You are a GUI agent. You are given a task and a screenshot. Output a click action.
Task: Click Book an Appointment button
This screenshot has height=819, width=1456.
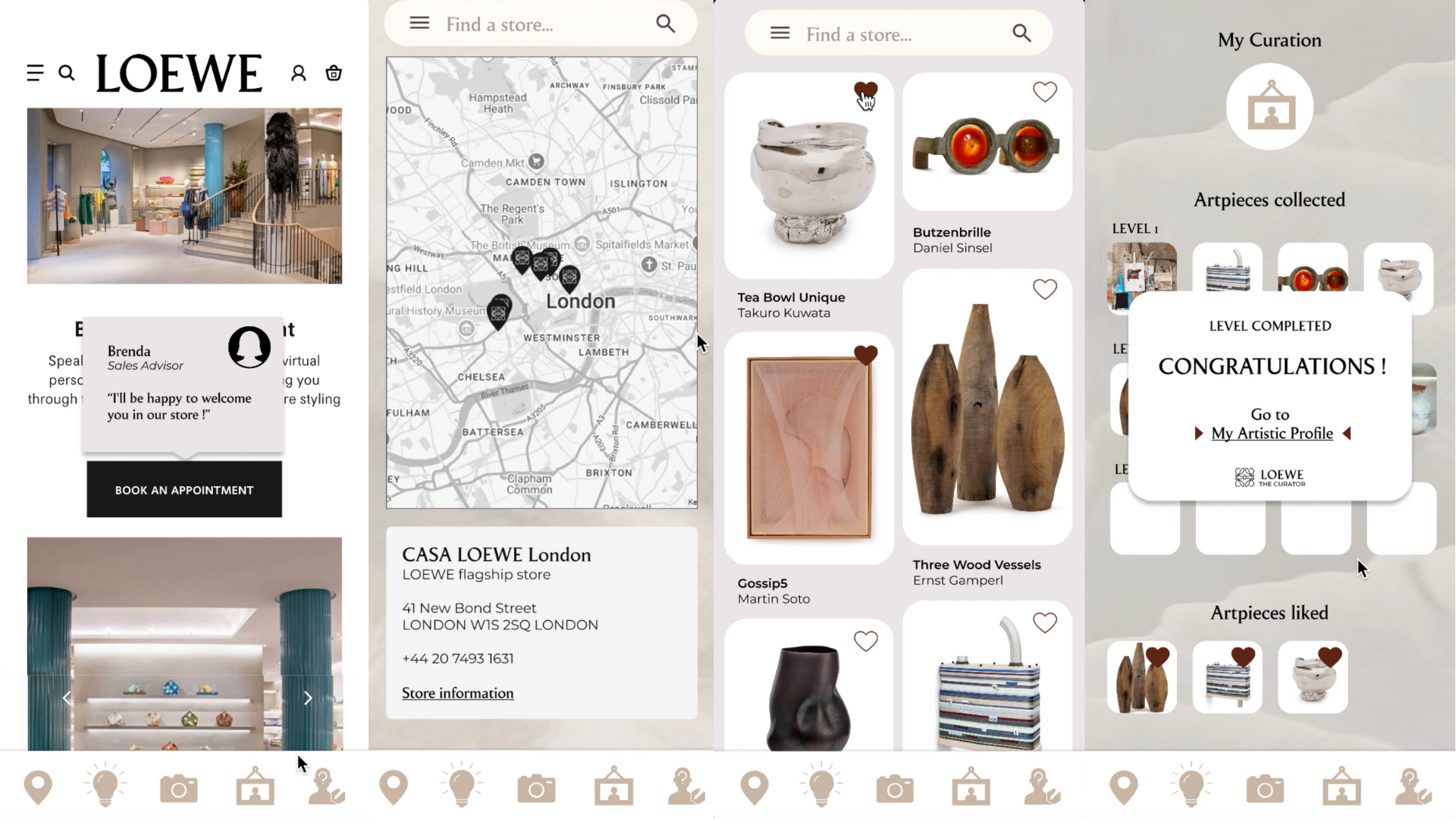pos(184,490)
